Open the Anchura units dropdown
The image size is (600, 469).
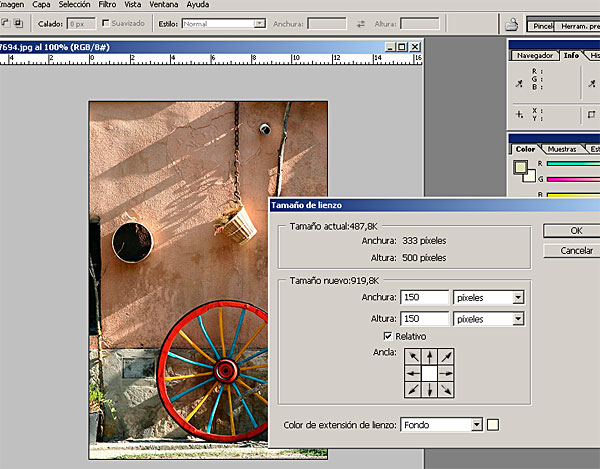pyautogui.click(x=518, y=297)
